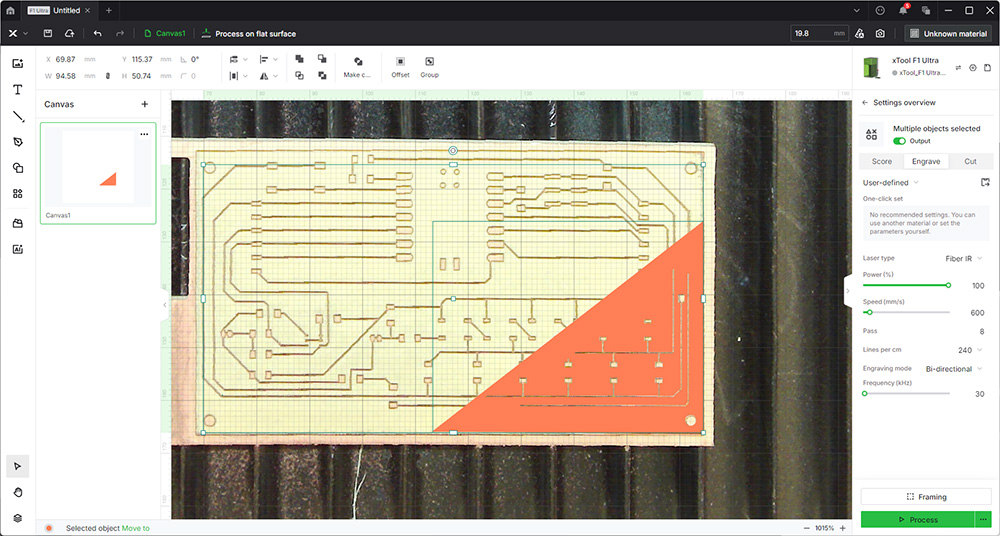Open the User-defined material dropdown
Image resolution: width=1000 pixels, height=536 pixels.
(890, 182)
